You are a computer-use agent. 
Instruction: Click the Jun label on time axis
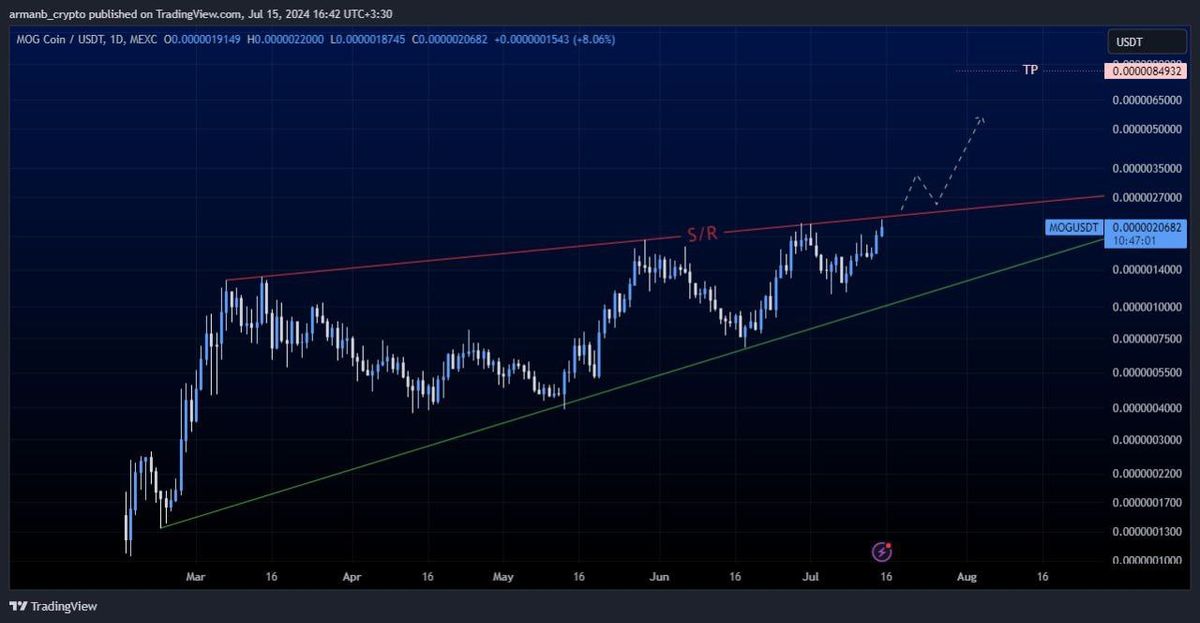pyautogui.click(x=658, y=577)
